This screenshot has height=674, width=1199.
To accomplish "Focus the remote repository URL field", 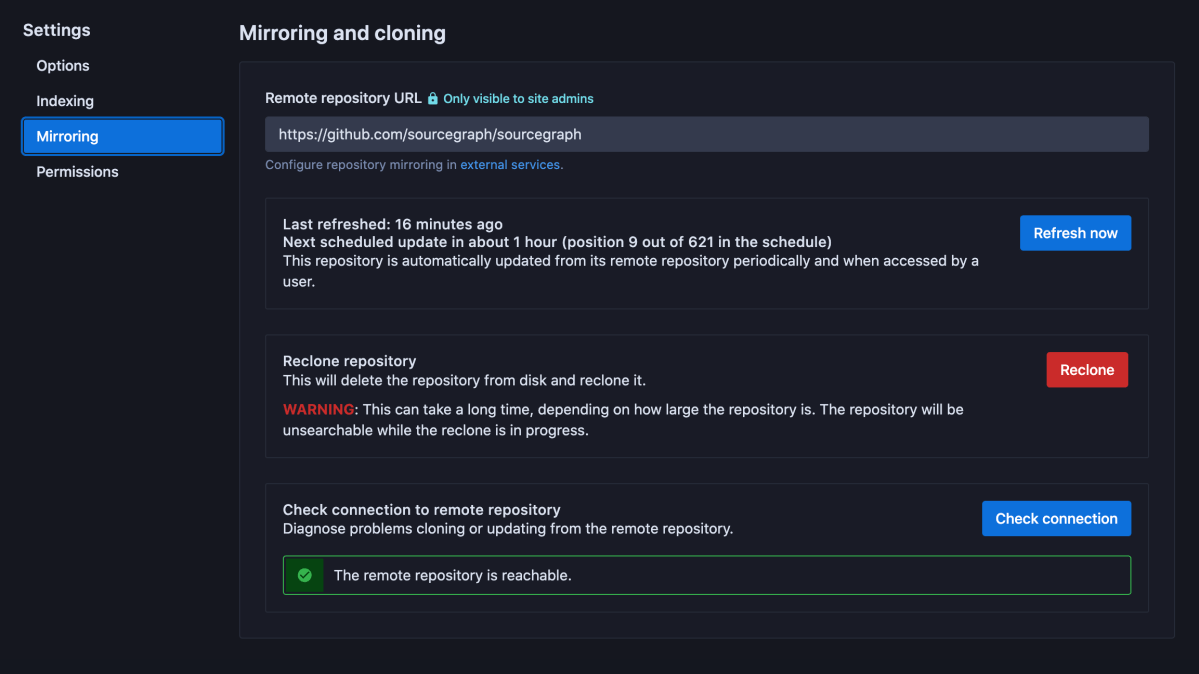I will tap(706, 134).
